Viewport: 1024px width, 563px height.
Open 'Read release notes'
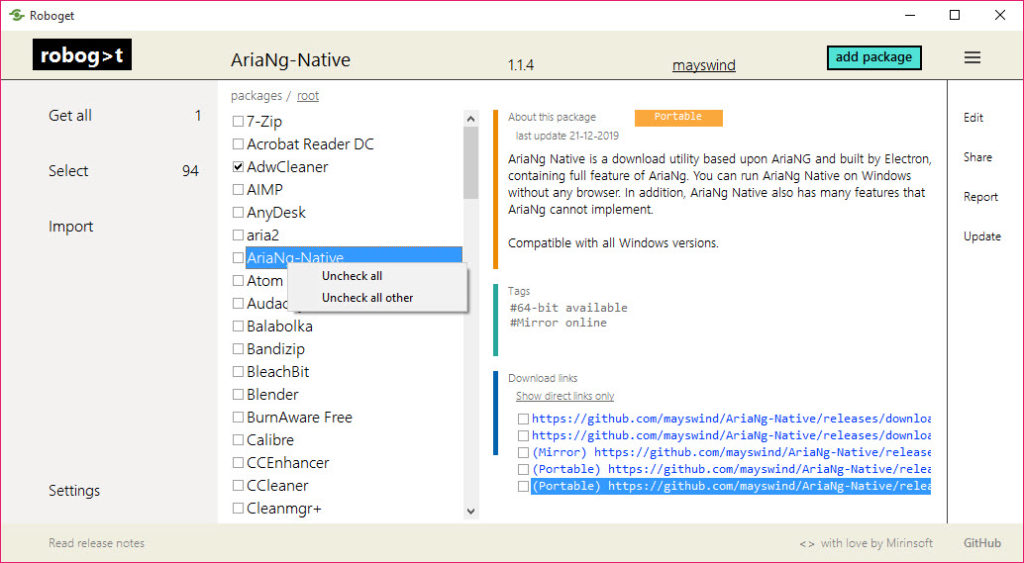click(97, 543)
